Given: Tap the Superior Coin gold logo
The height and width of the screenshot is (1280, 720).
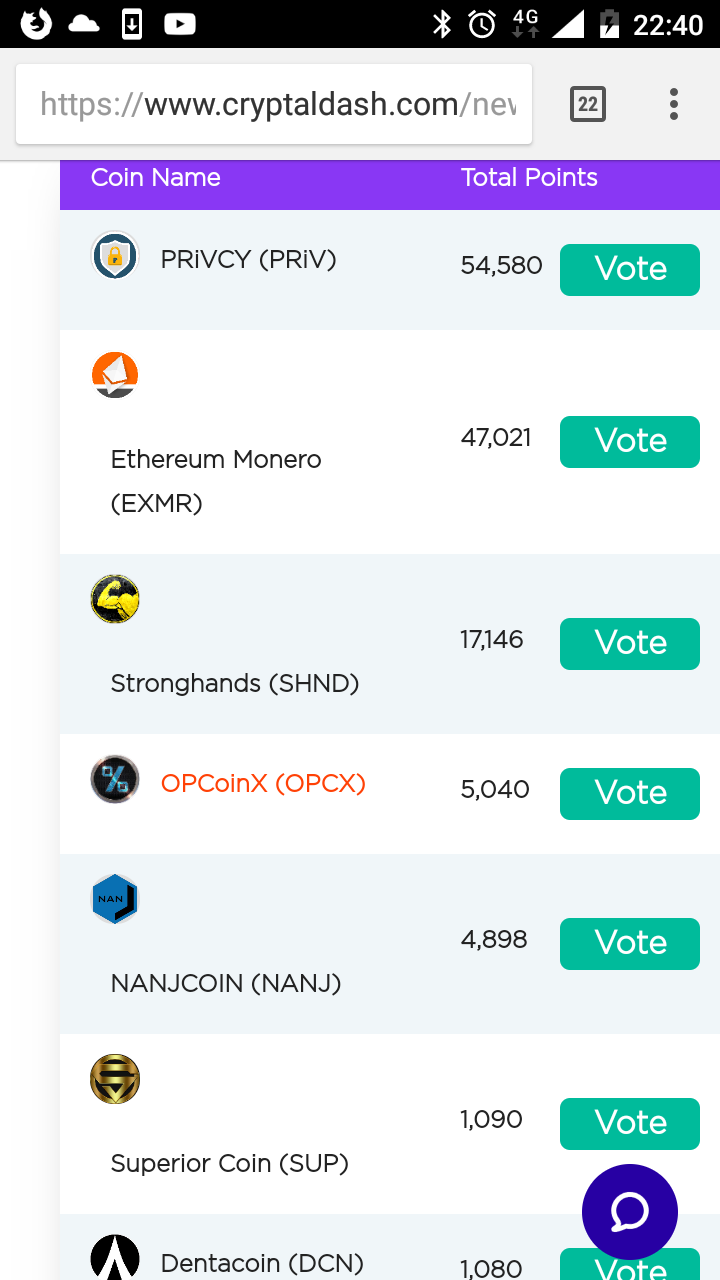Looking at the screenshot, I should coord(115,1079).
